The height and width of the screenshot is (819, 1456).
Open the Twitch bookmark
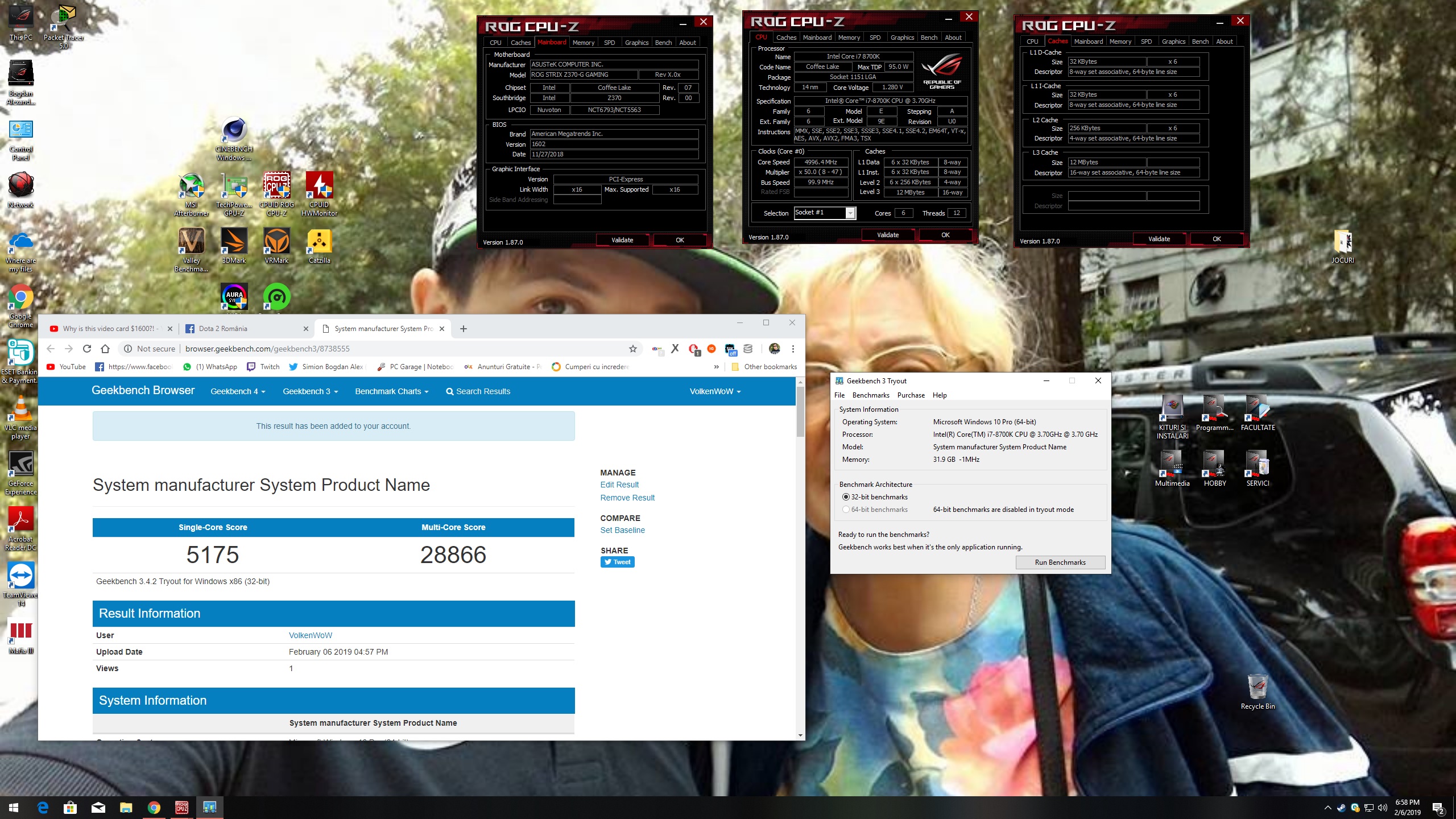(x=264, y=367)
